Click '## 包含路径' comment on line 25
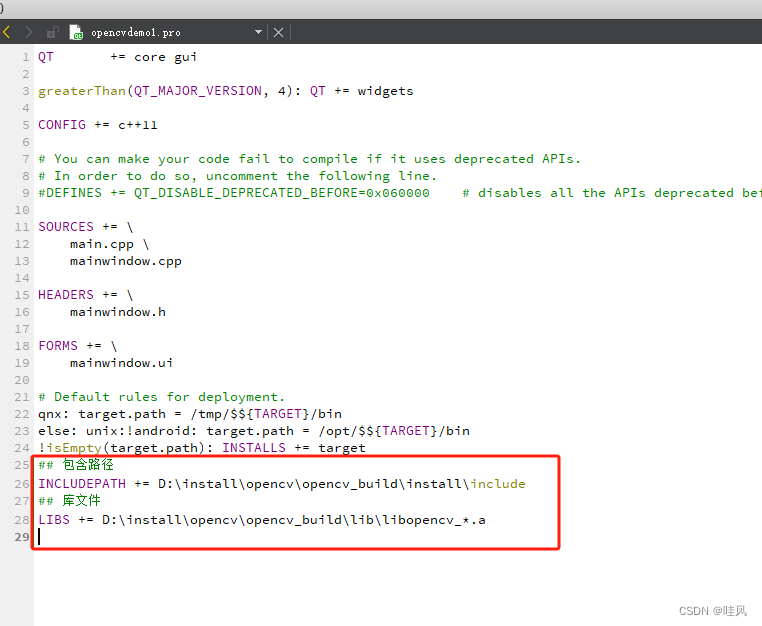This screenshot has height=626, width=762. point(76,465)
